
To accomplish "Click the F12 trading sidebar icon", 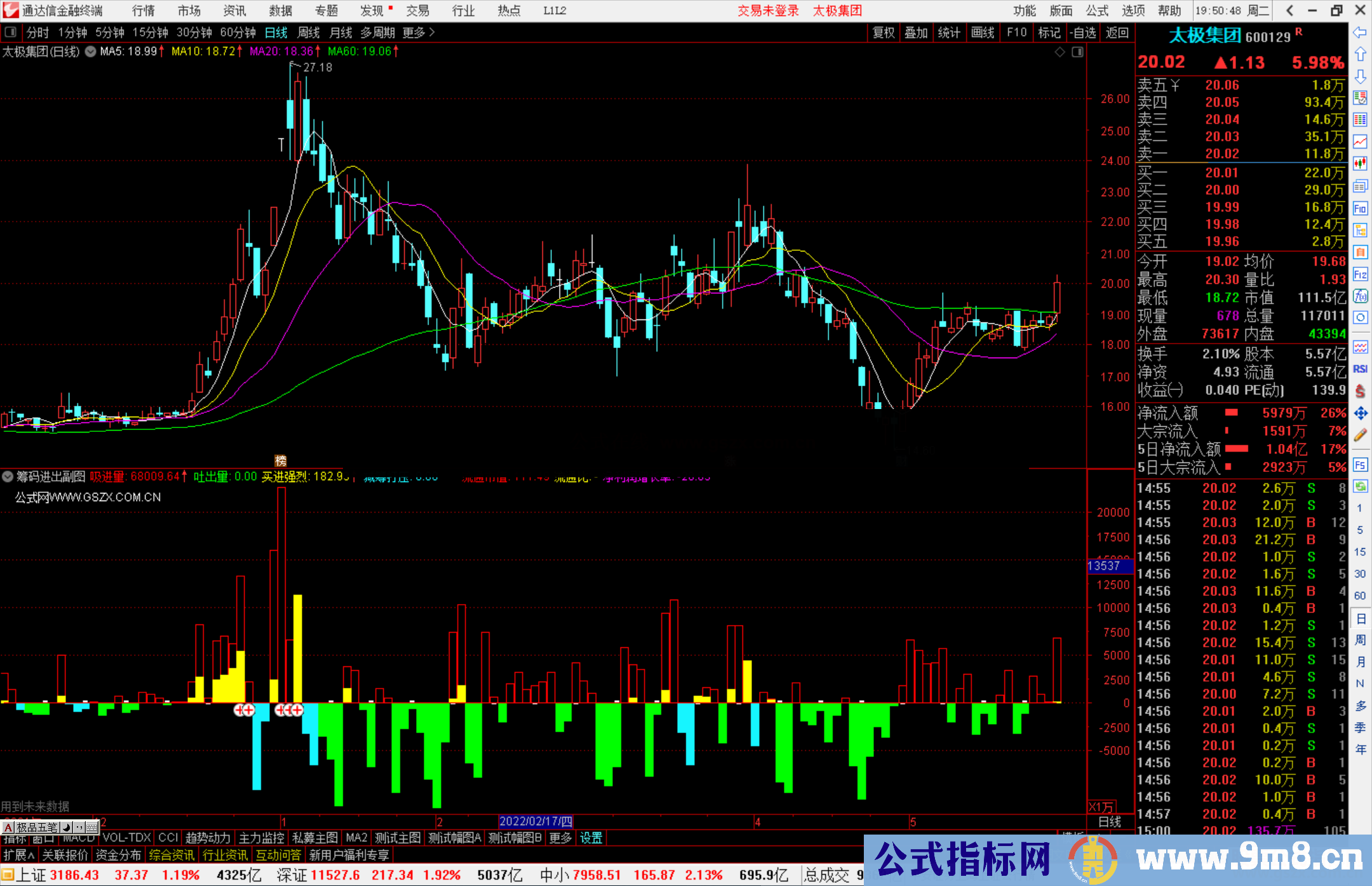I will point(1360,274).
